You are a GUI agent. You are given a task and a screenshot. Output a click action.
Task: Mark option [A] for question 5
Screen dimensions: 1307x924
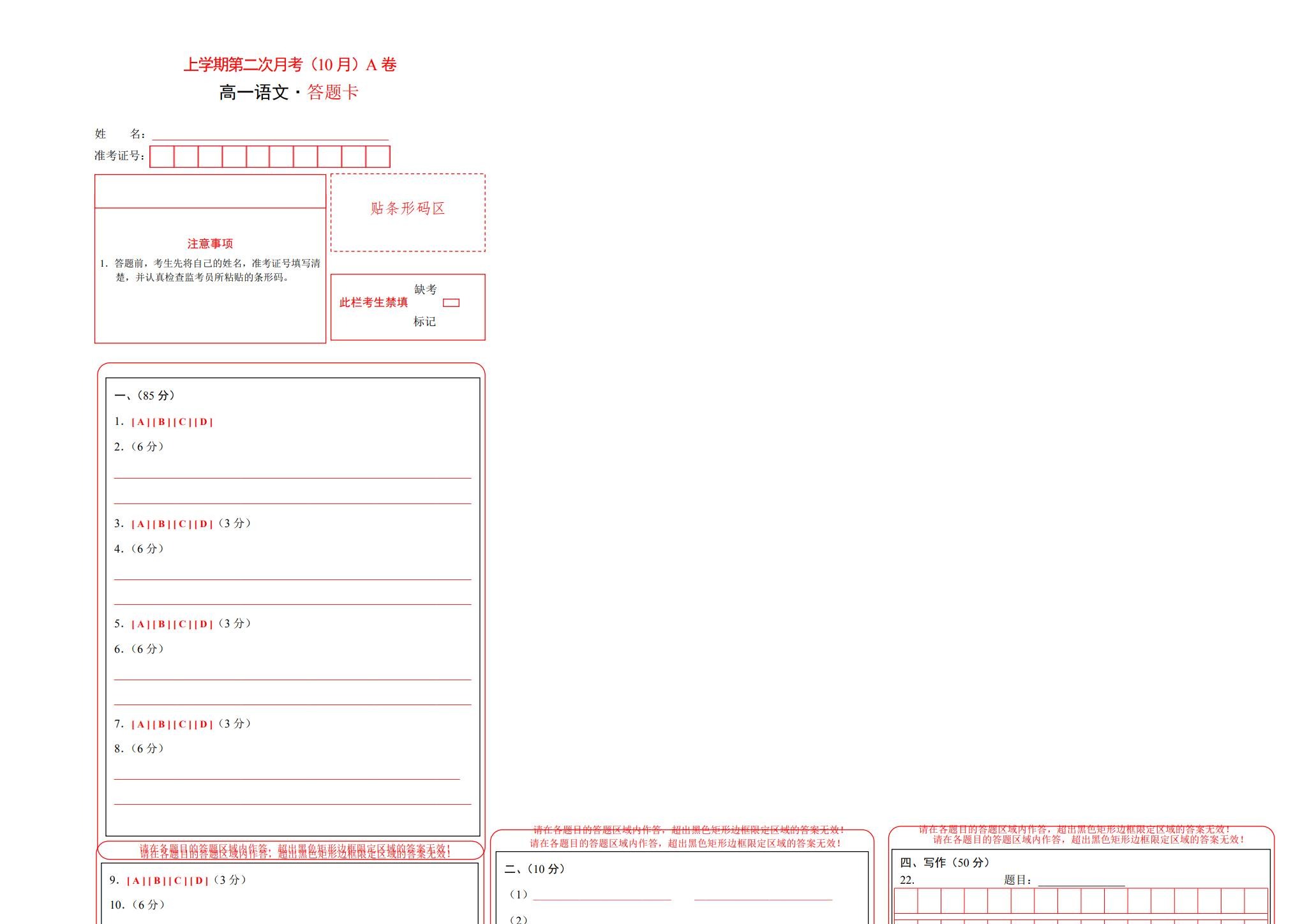141,624
